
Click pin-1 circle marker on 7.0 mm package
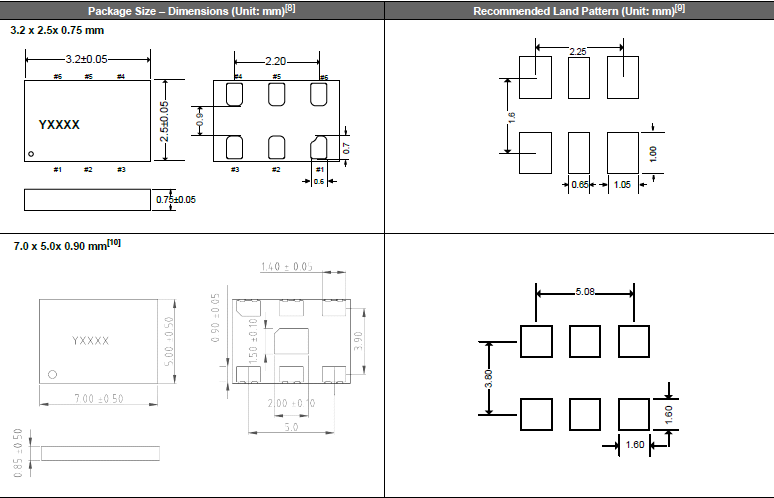pos(53,374)
